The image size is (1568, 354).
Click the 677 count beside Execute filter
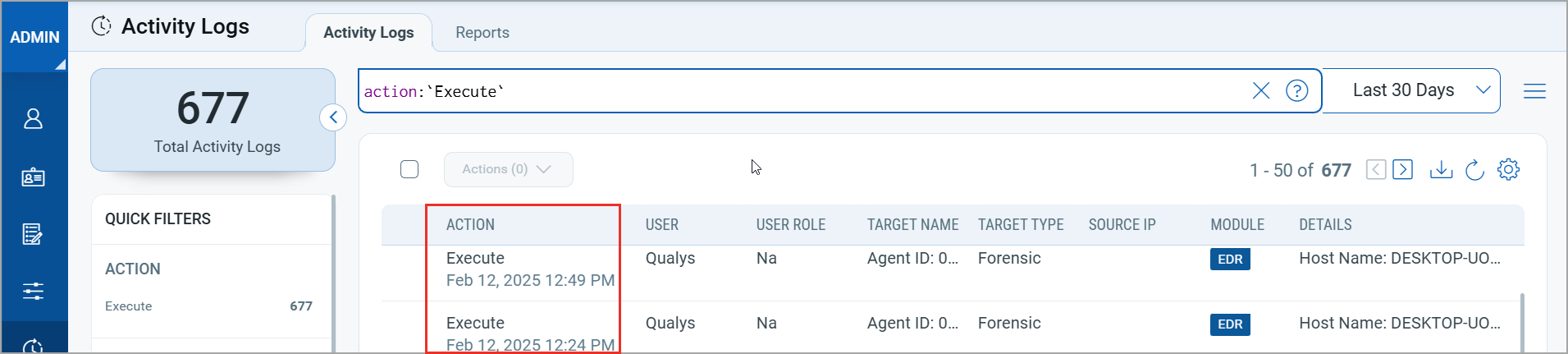pos(301,306)
